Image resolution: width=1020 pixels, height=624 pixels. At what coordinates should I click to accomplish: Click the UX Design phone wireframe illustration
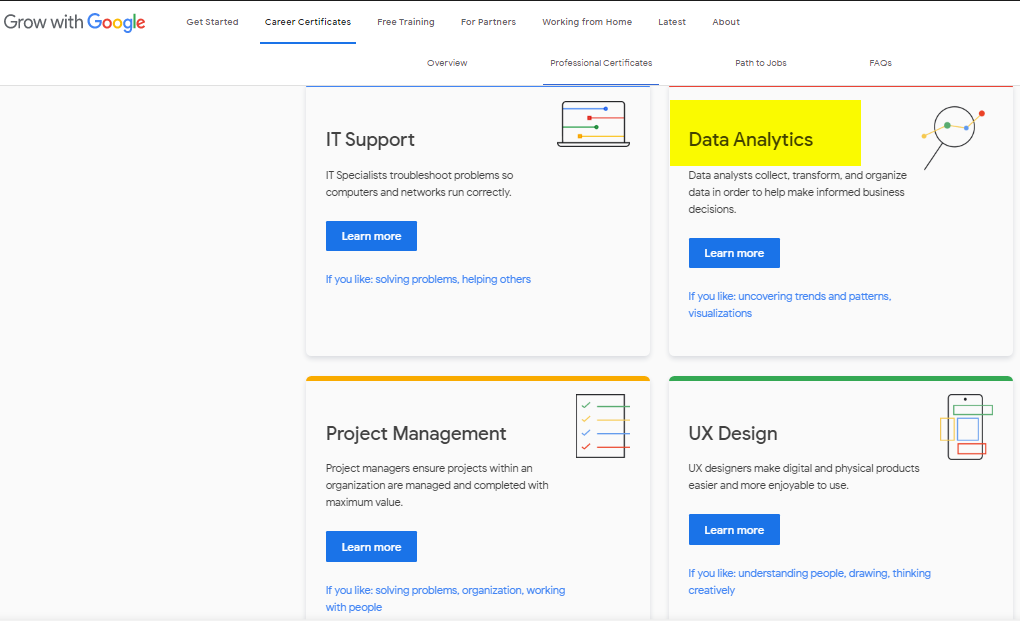click(x=966, y=427)
